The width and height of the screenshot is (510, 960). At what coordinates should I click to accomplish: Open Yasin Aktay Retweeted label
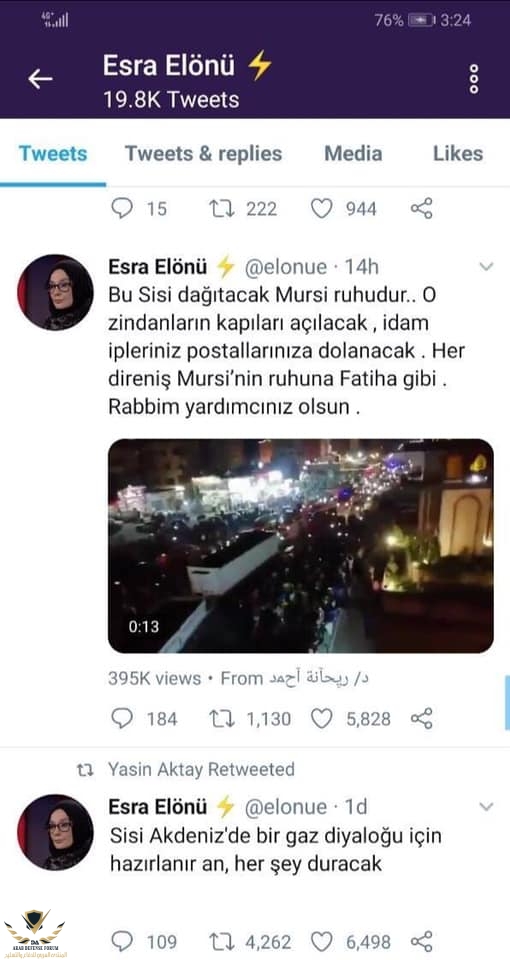(201, 769)
